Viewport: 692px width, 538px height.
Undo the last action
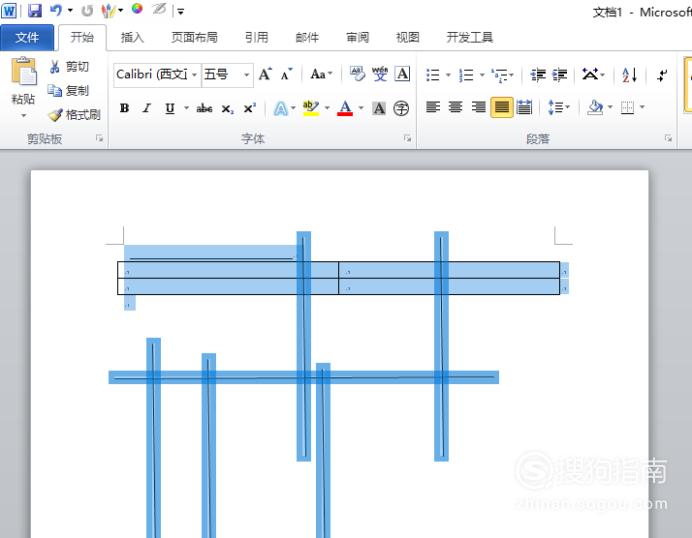click(56, 10)
